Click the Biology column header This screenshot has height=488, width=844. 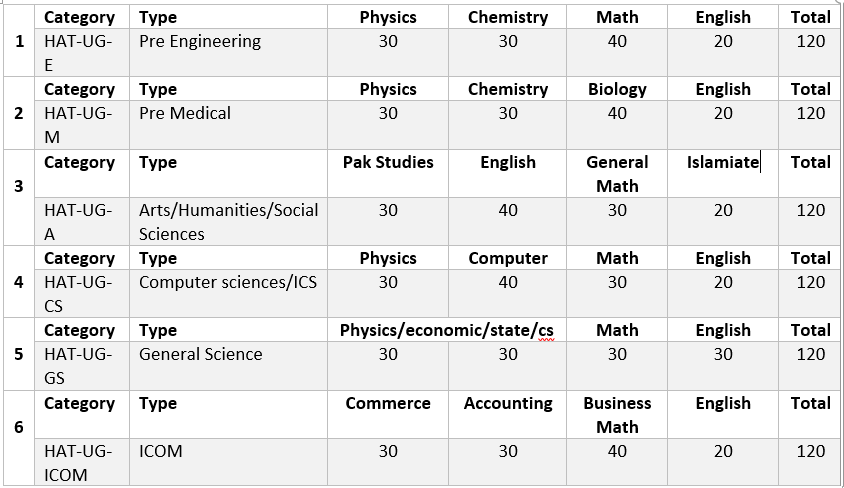[617, 89]
